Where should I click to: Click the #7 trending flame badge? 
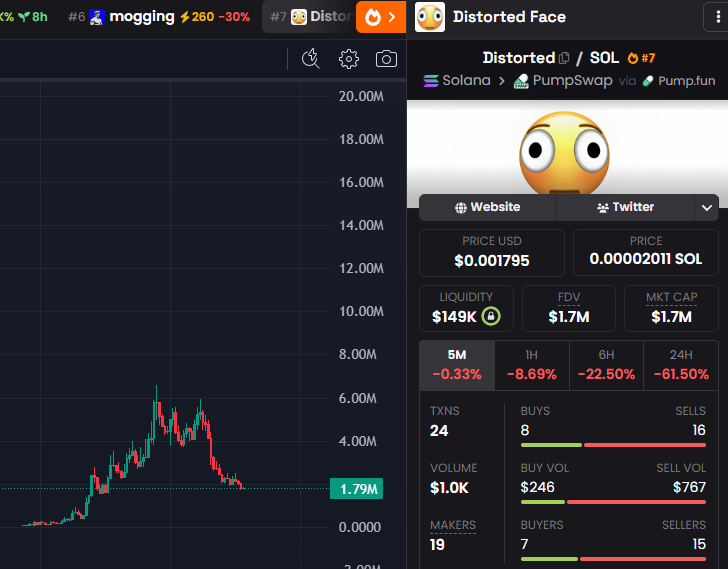[x=641, y=58]
